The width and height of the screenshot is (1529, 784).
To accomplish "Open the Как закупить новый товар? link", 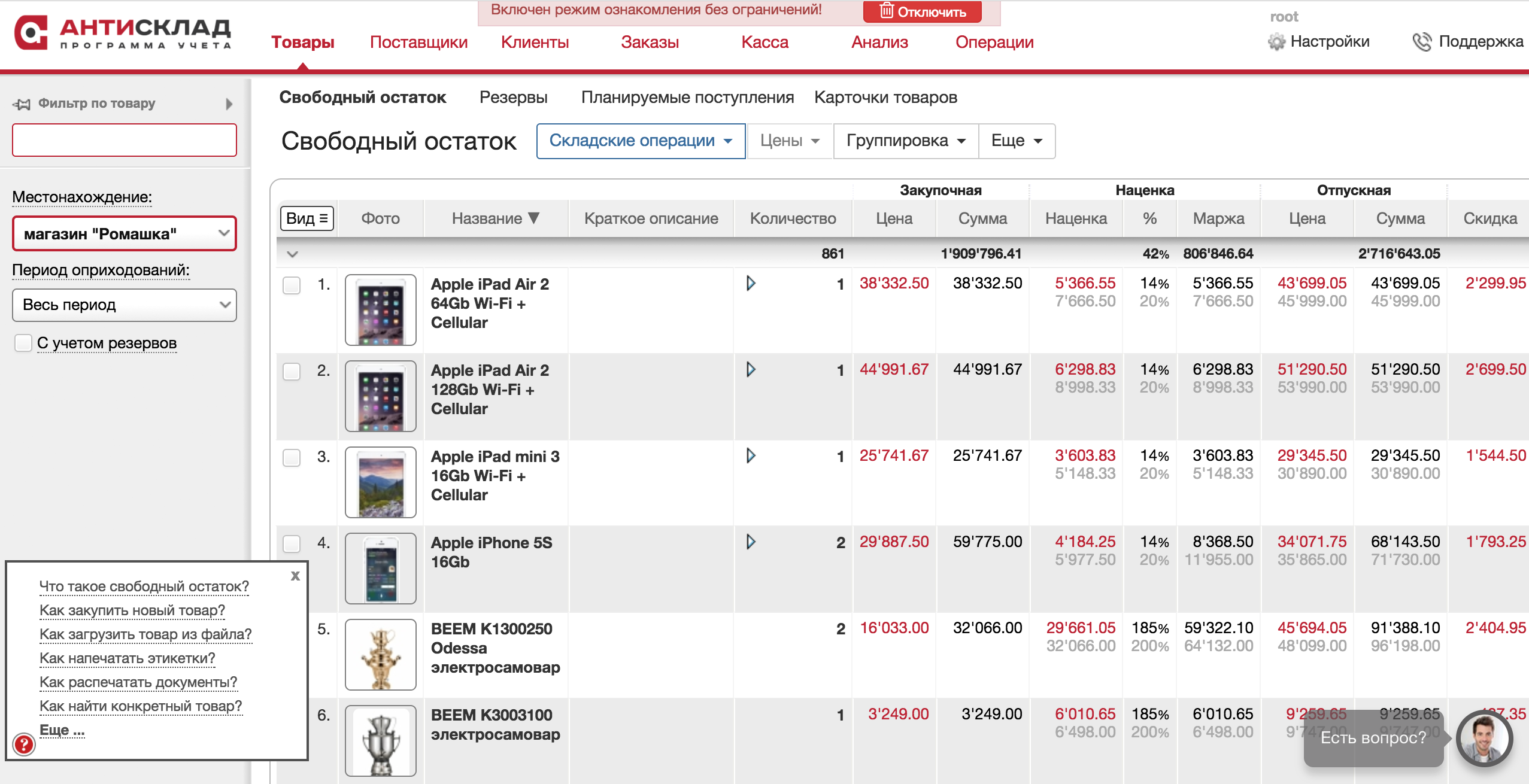I will (x=132, y=610).
